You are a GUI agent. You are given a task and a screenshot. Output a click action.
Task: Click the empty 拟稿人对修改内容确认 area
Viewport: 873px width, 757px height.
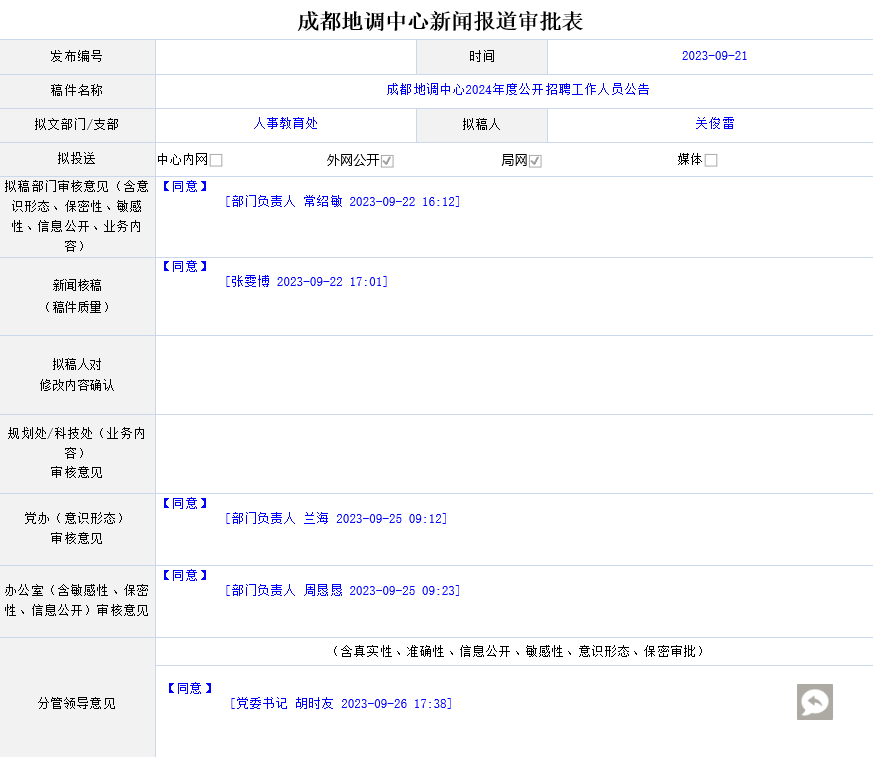[514, 375]
